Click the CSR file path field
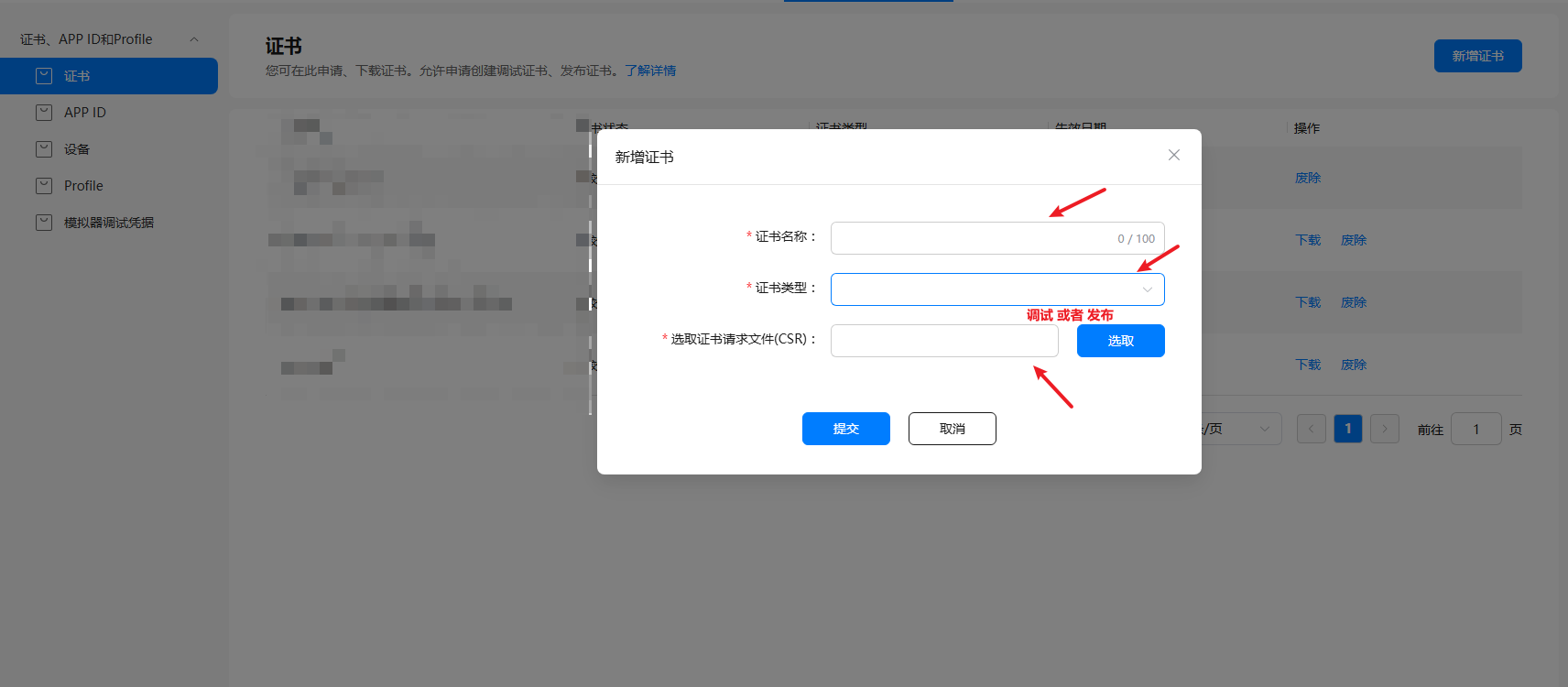This screenshot has height=687, width=1568. [x=944, y=341]
